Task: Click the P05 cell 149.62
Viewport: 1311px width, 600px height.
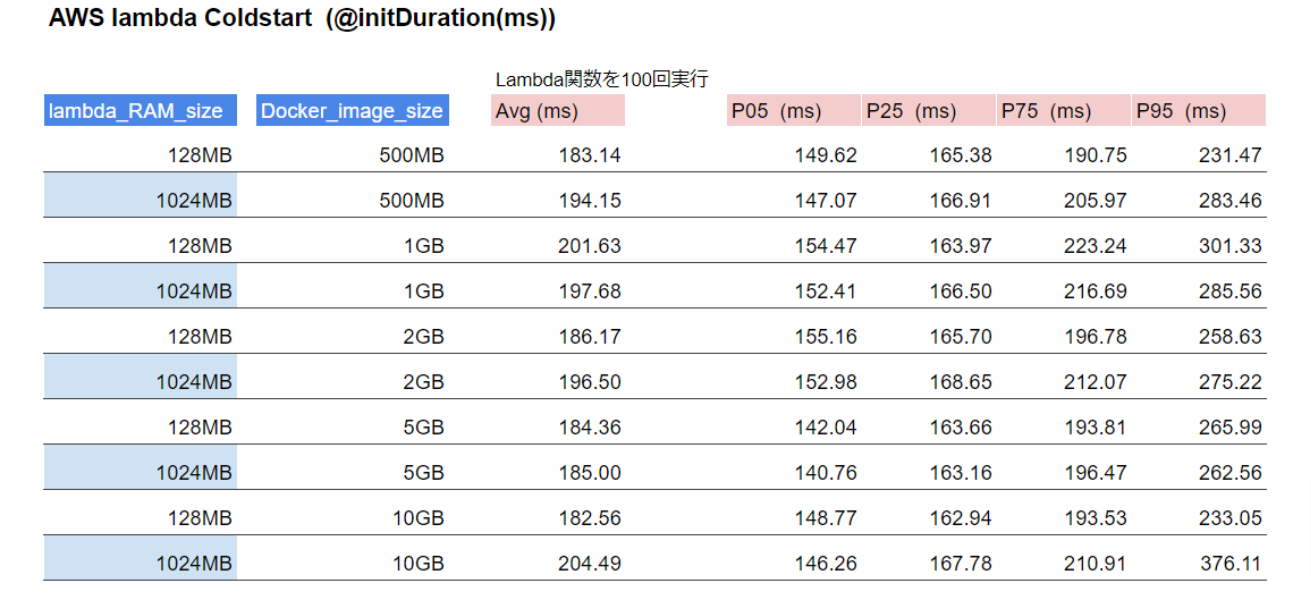Action: [x=825, y=155]
